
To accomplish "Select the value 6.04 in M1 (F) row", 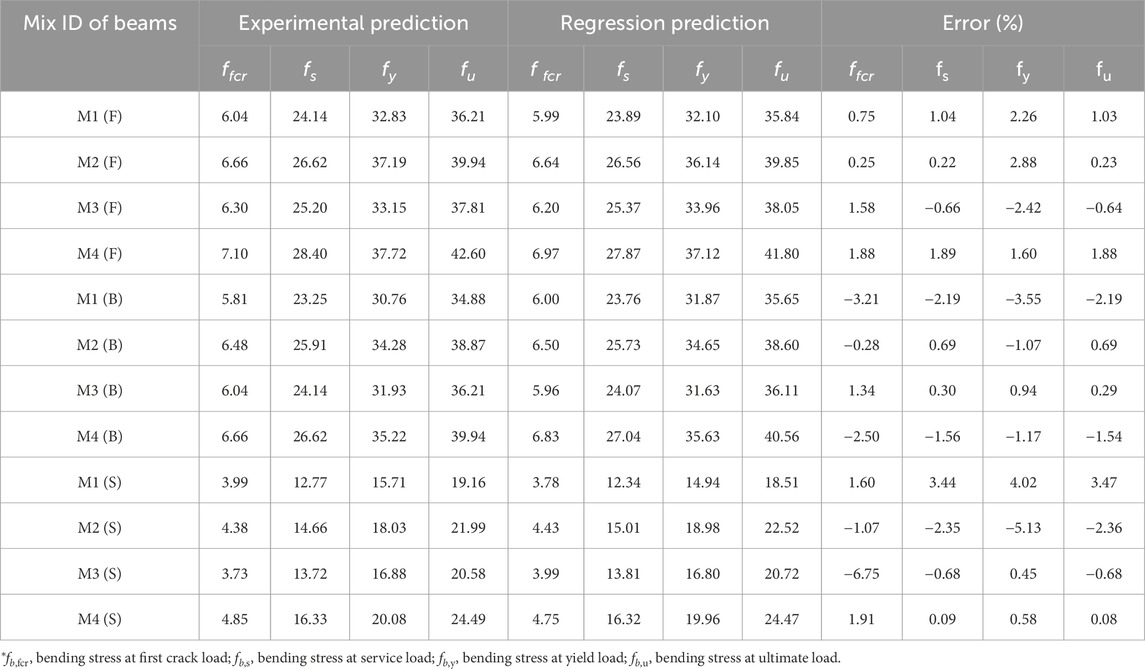I will point(234,116).
